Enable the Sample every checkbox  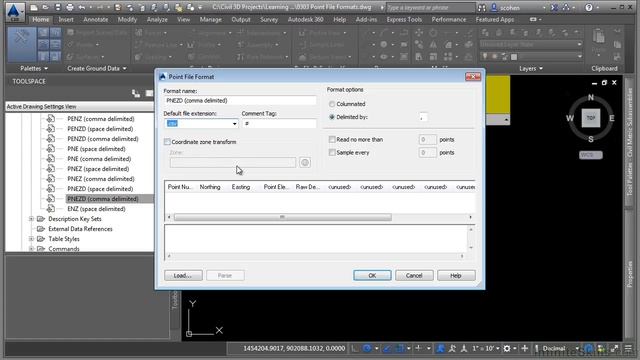[332, 153]
